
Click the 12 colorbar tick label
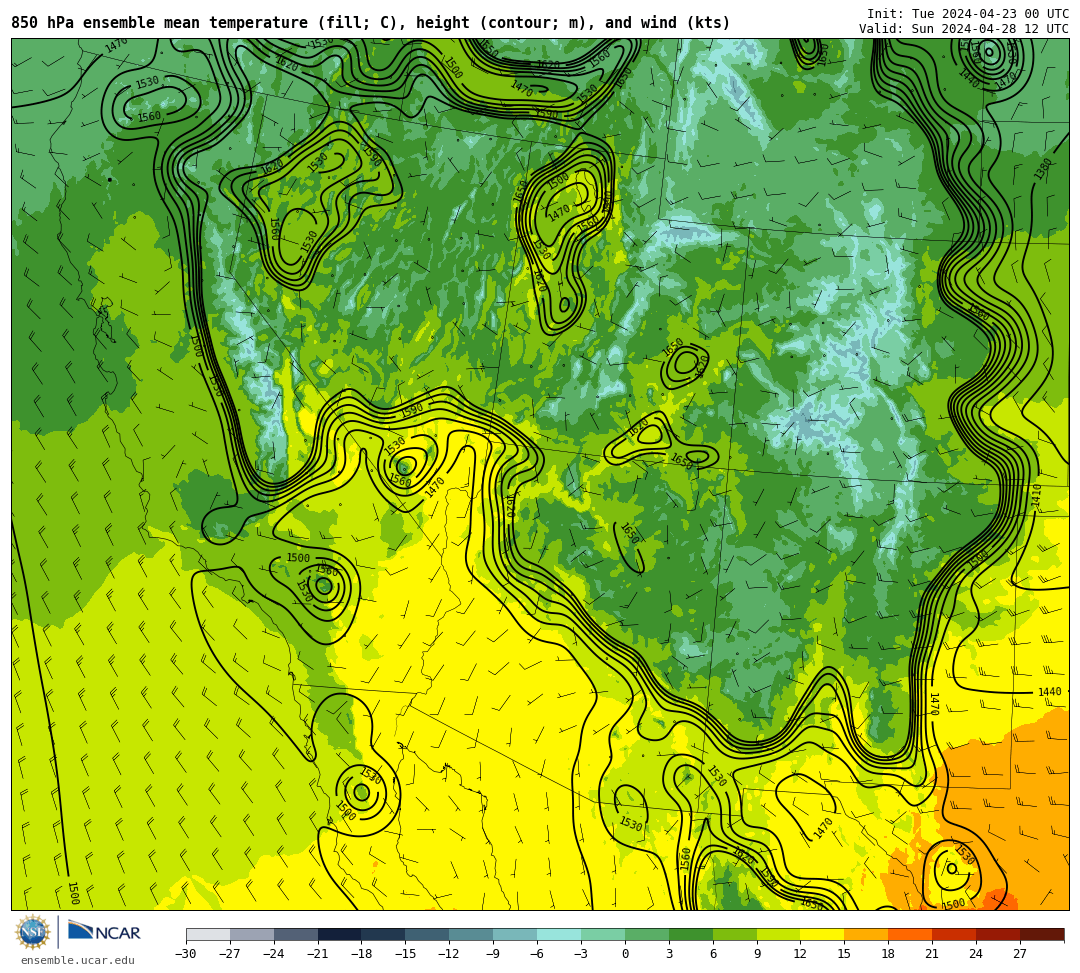[x=801, y=954]
